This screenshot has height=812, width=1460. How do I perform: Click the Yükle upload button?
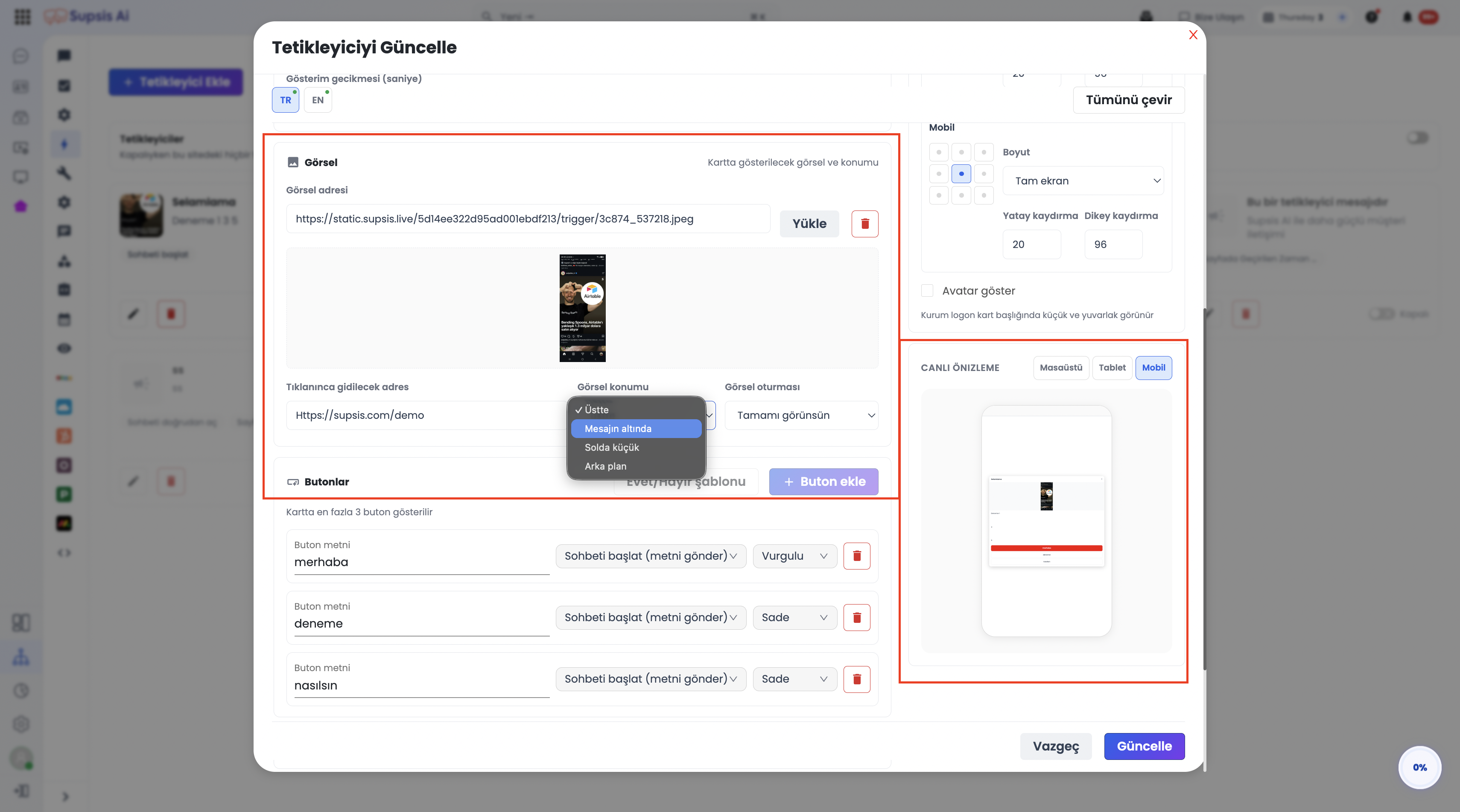(x=809, y=224)
